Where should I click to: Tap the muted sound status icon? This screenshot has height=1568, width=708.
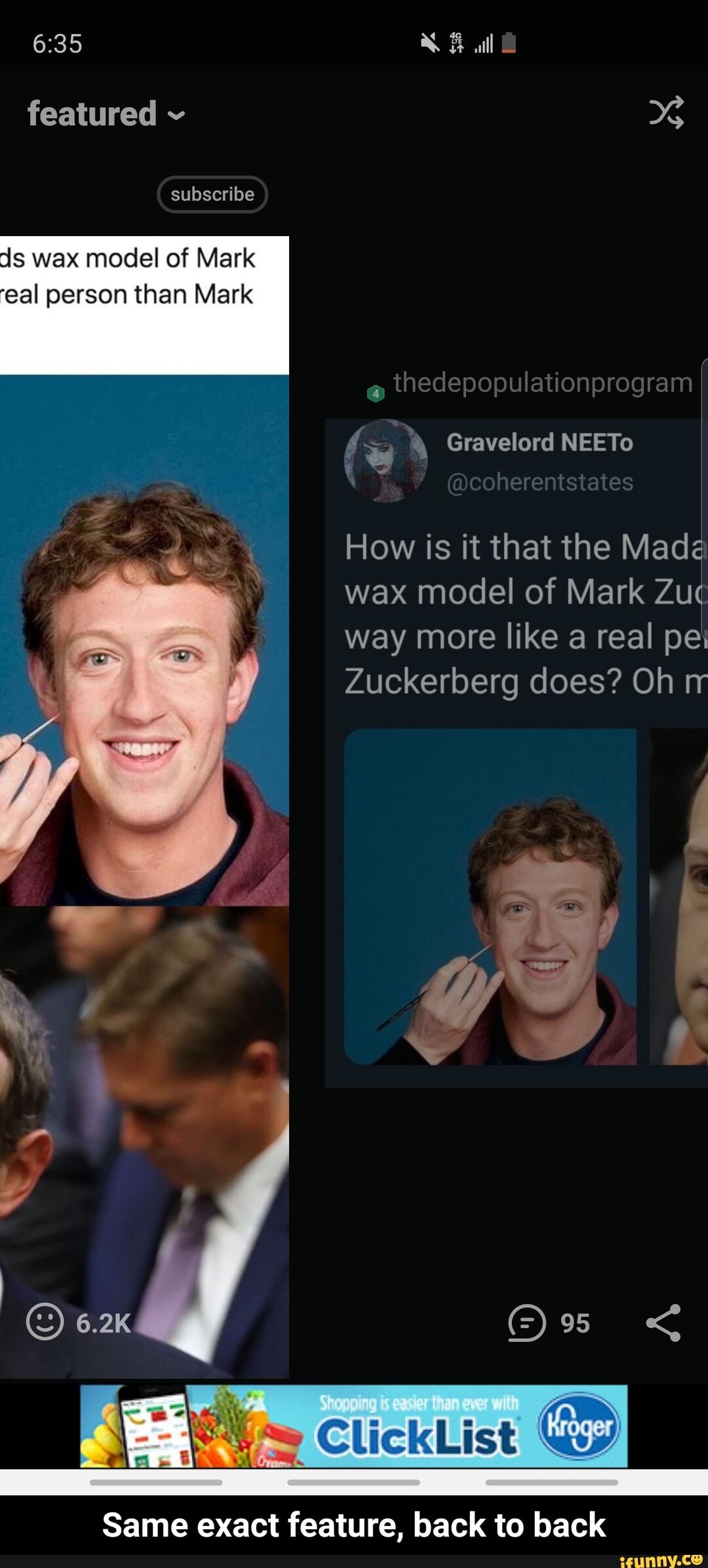tap(429, 44)
